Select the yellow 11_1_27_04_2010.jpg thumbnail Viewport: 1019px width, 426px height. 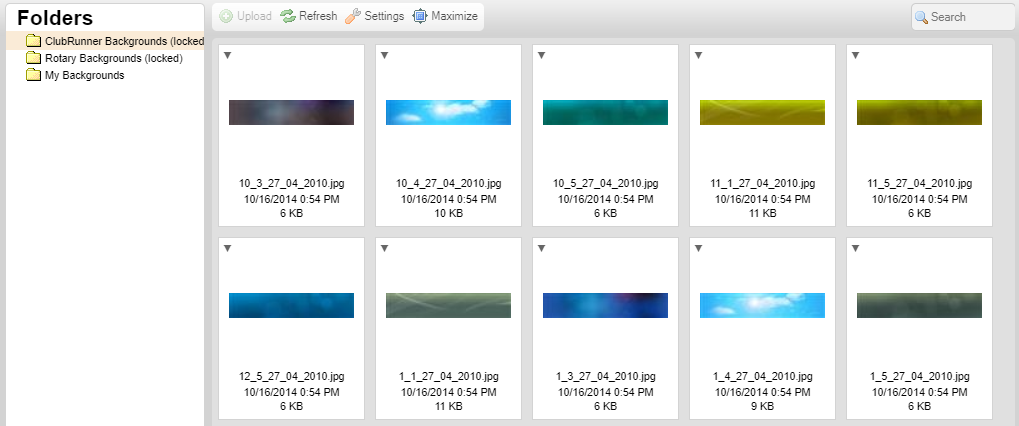click(762, 113)
